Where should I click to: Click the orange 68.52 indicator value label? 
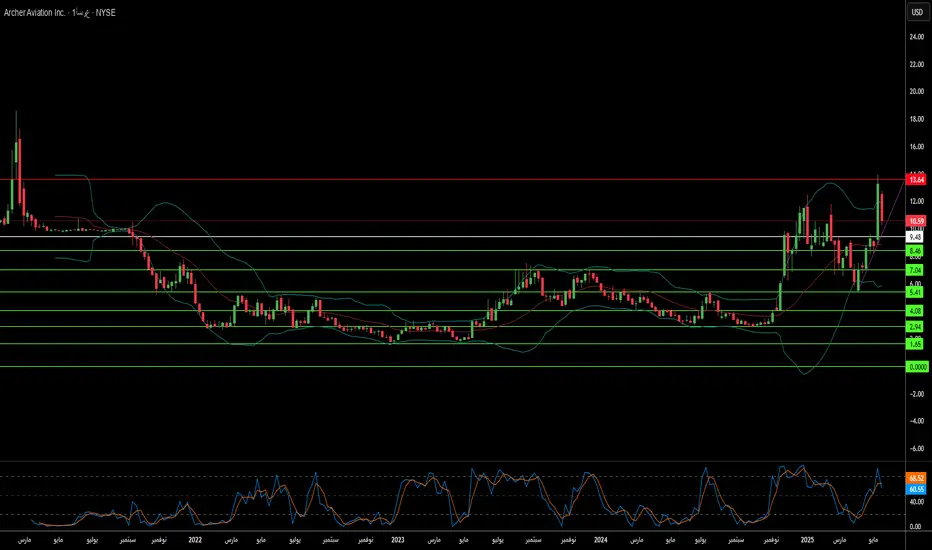[x=916, y=479]
